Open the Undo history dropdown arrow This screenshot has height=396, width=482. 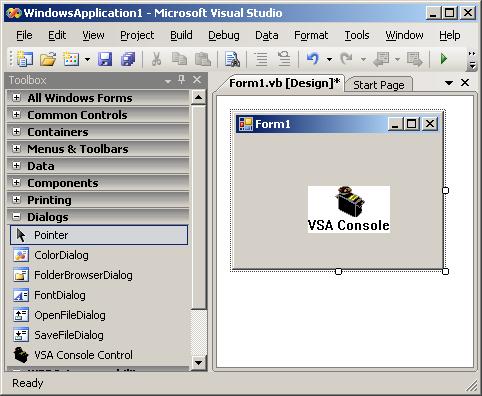[x=329, y=60]
